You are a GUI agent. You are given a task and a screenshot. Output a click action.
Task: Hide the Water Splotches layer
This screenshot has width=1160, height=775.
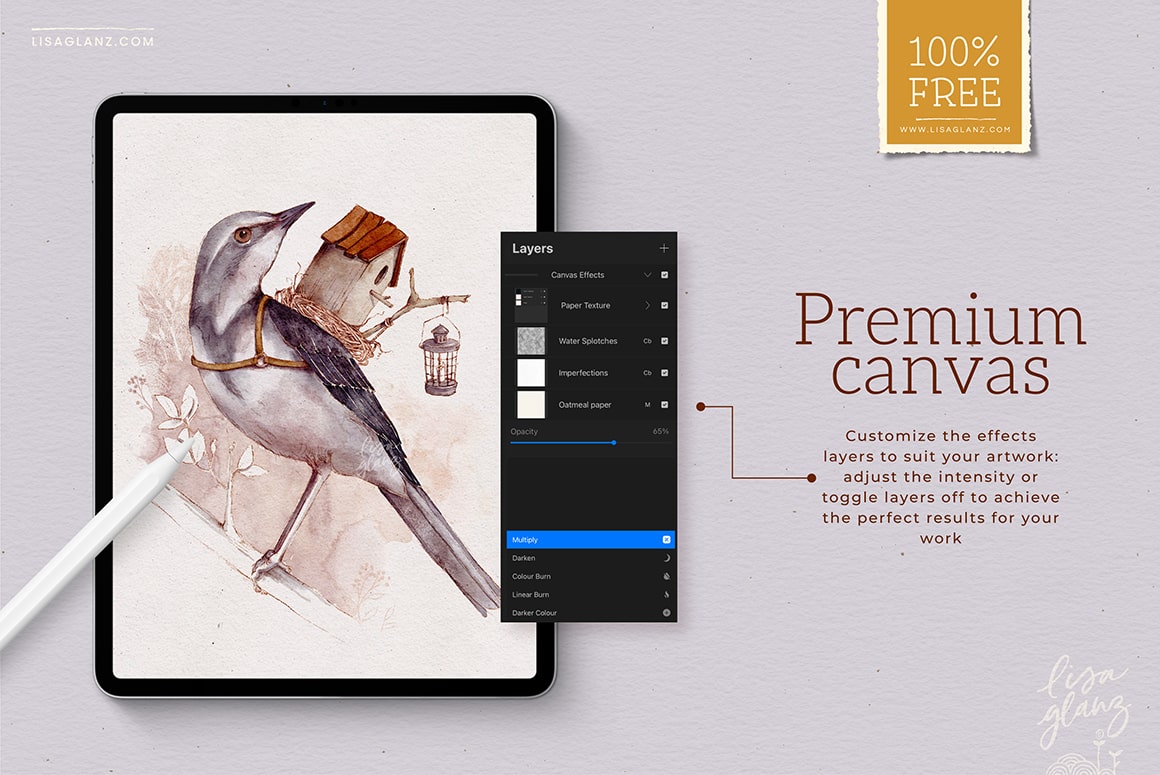tap(665, 341)
